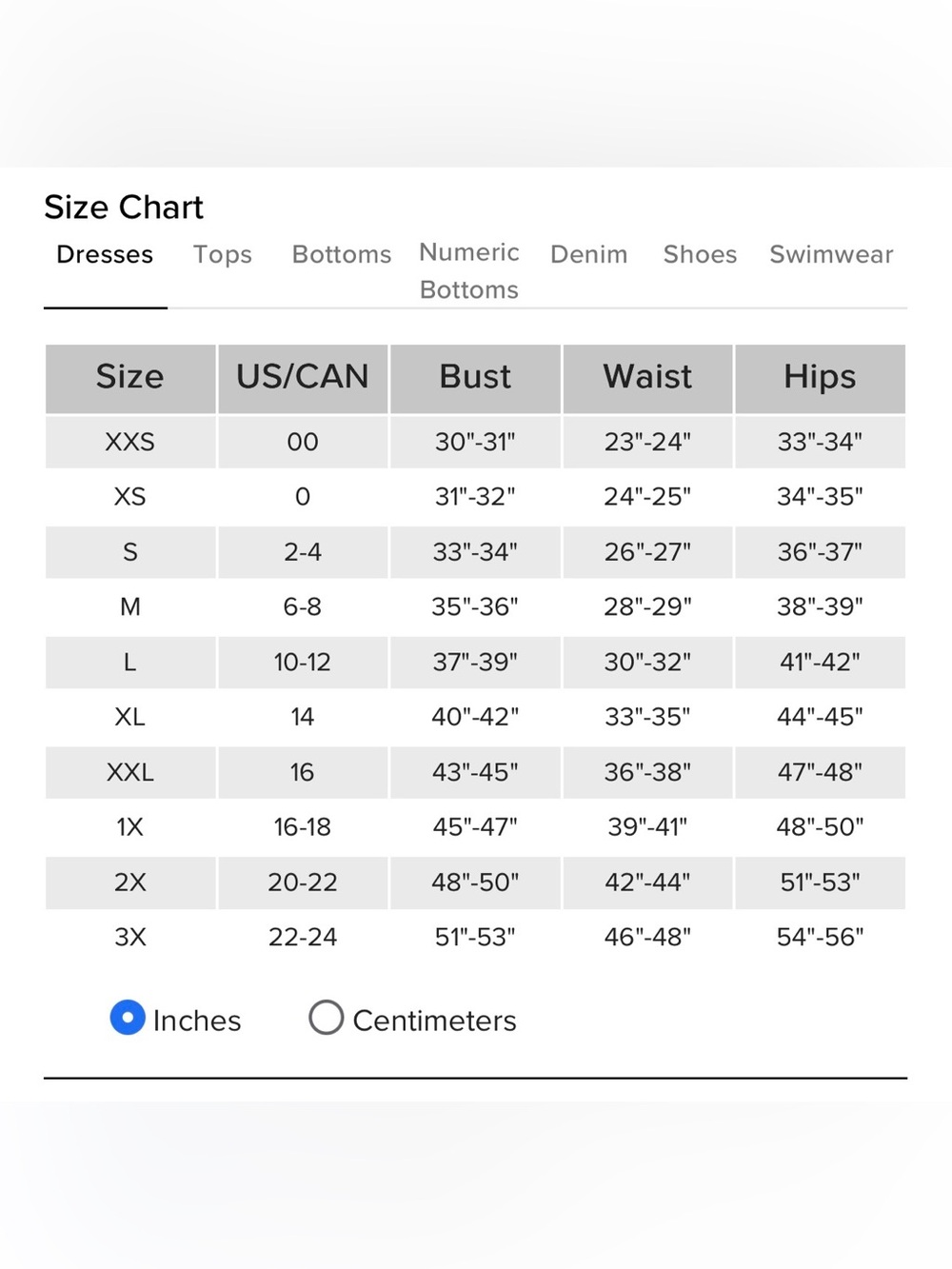
Task: Click the Bust column header
Action: click(x=475, y=378)
